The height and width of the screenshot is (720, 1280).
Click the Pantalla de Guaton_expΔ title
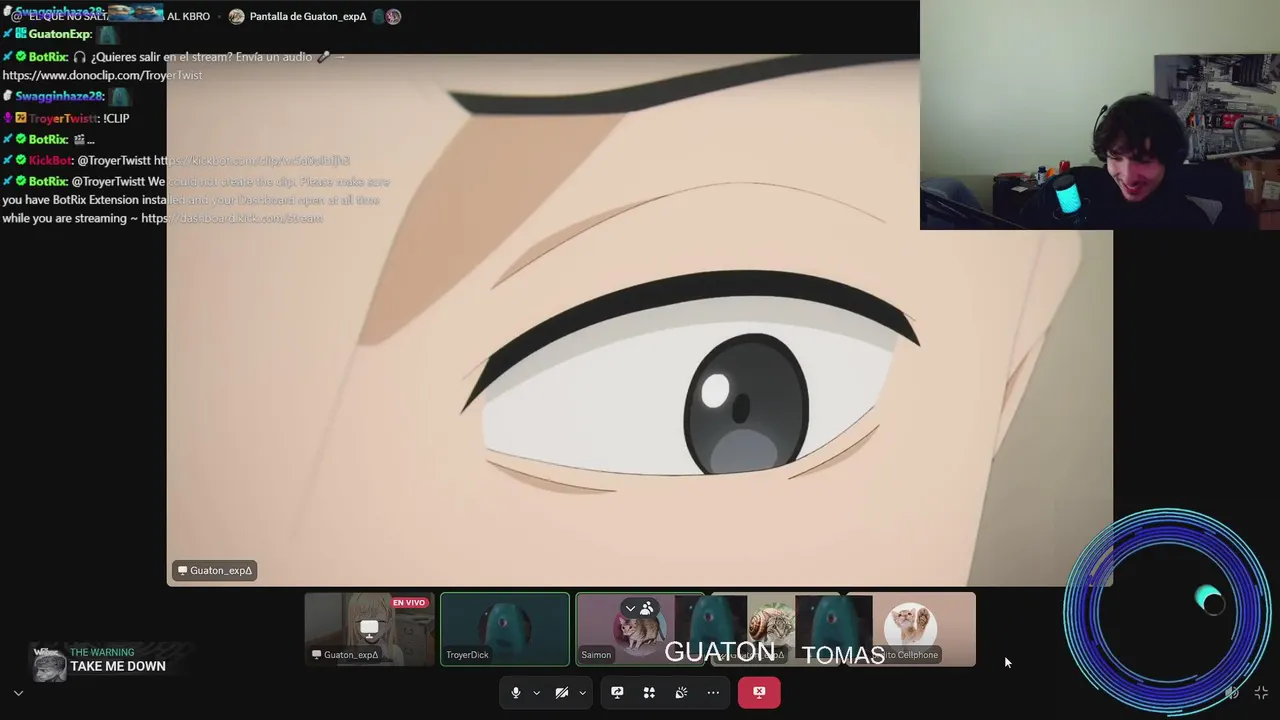308,16
